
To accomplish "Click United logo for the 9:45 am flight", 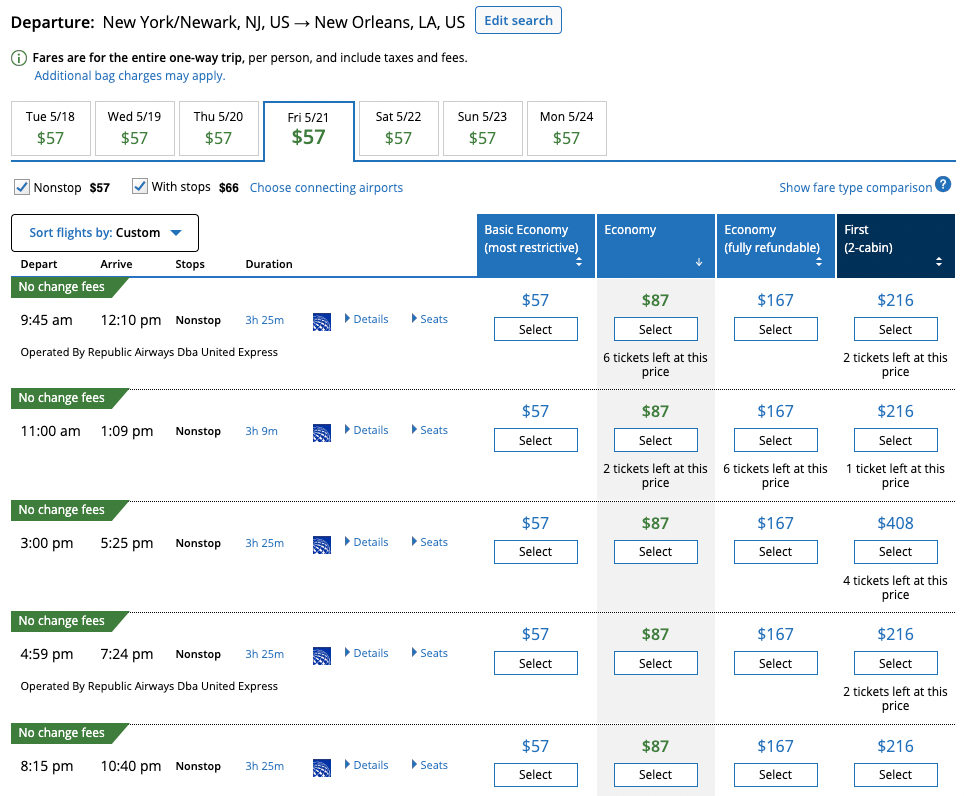I will point(321,321).
